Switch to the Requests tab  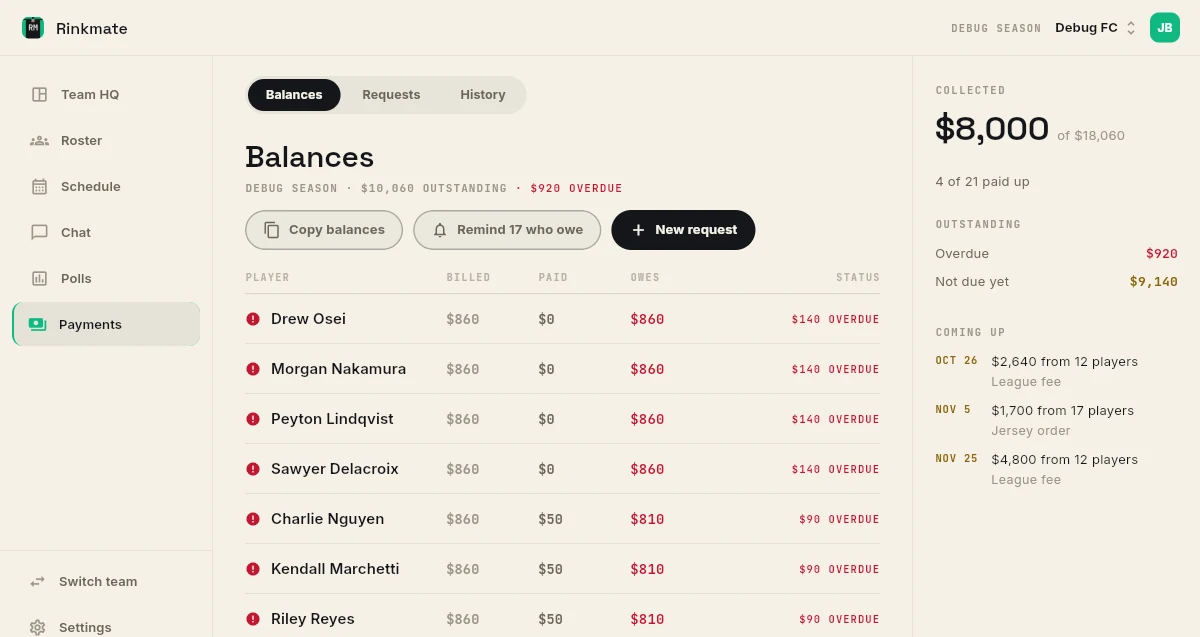tap(391, 95)
